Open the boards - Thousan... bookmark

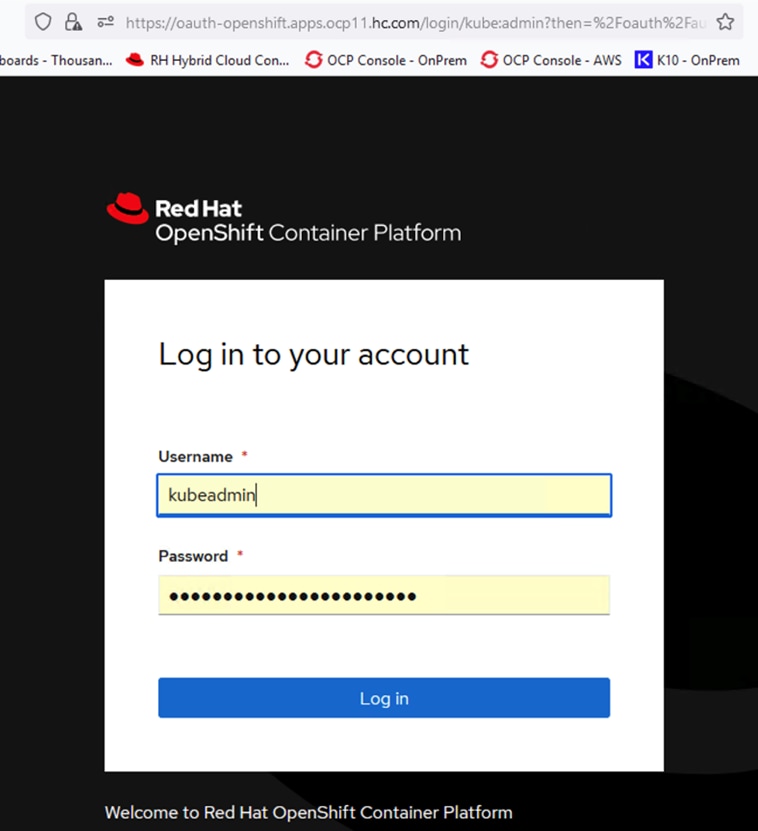[x=56, y=60]
